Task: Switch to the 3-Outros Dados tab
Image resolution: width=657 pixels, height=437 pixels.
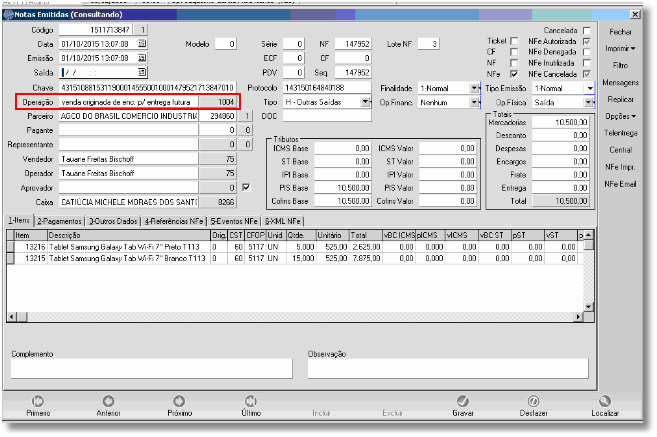Action: pyautogui.click(x=113, y=221)
